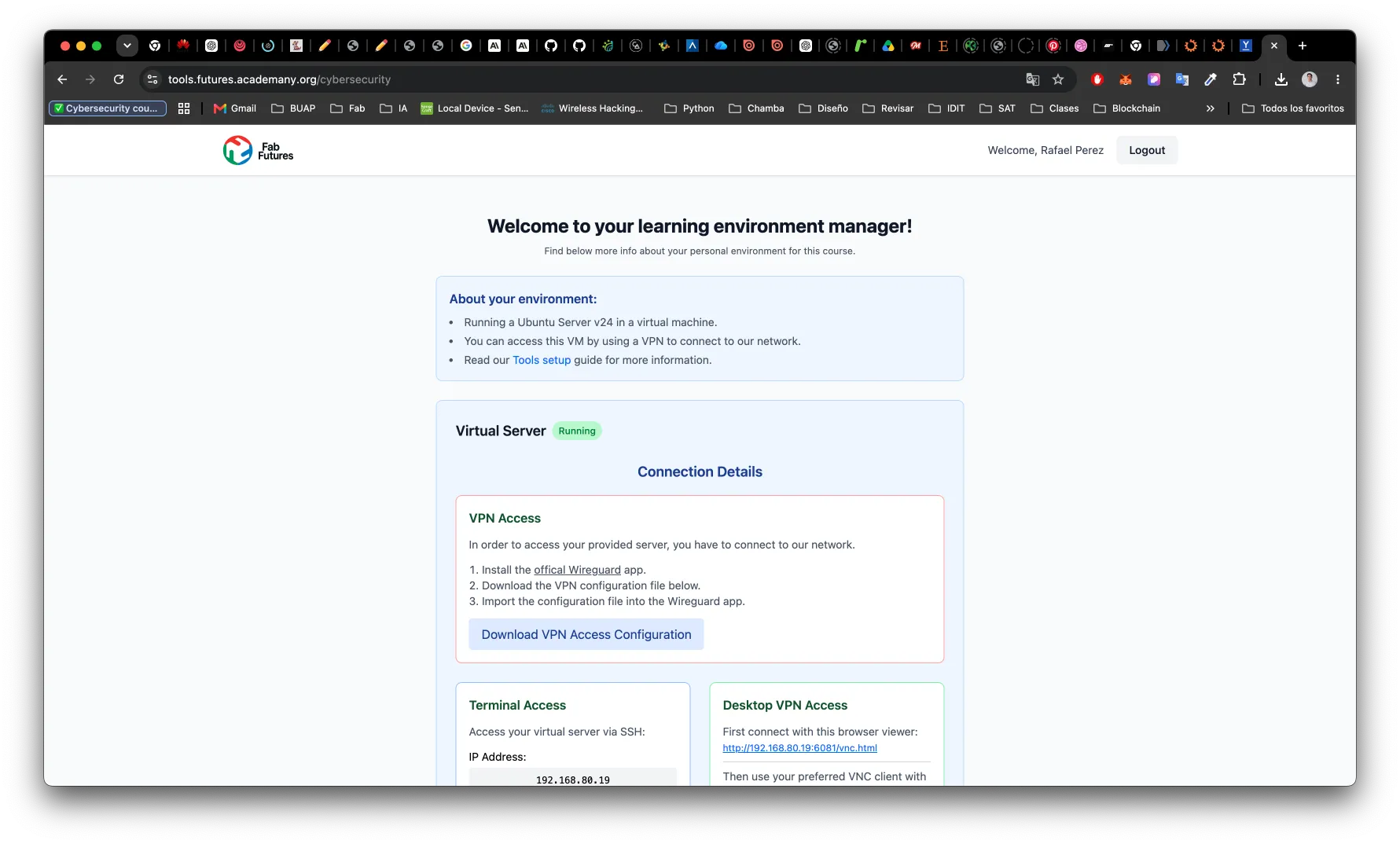Open the Chamba bookmarks folder
Image resolution: width=1400 pixels, height=844 pixels.
click(x=756, y=108)
